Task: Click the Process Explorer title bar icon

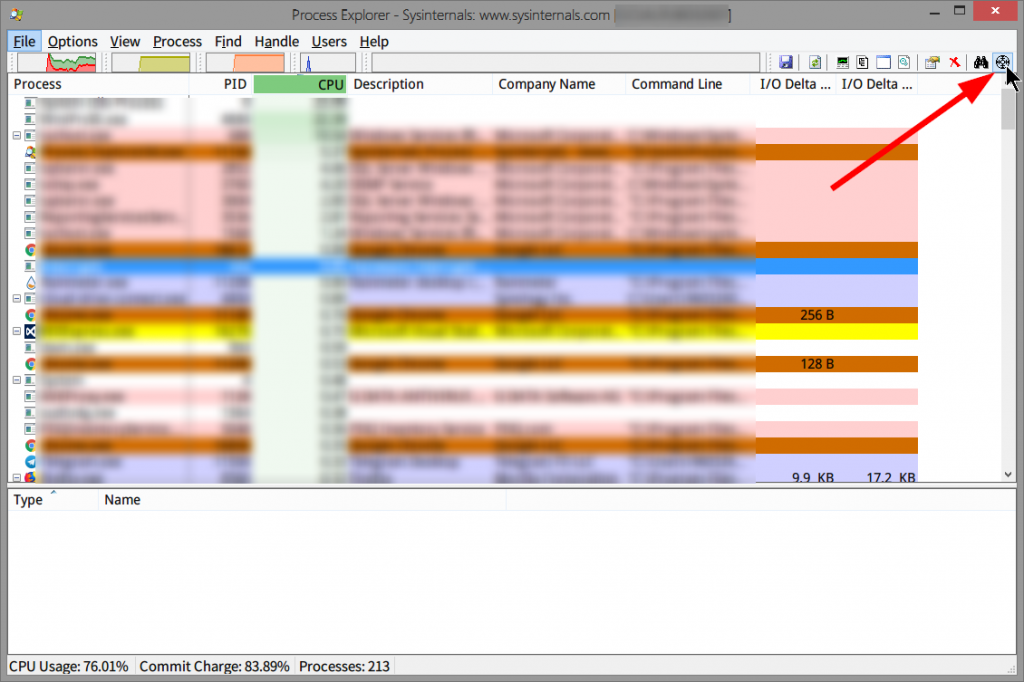Action: tap(17, 14)
